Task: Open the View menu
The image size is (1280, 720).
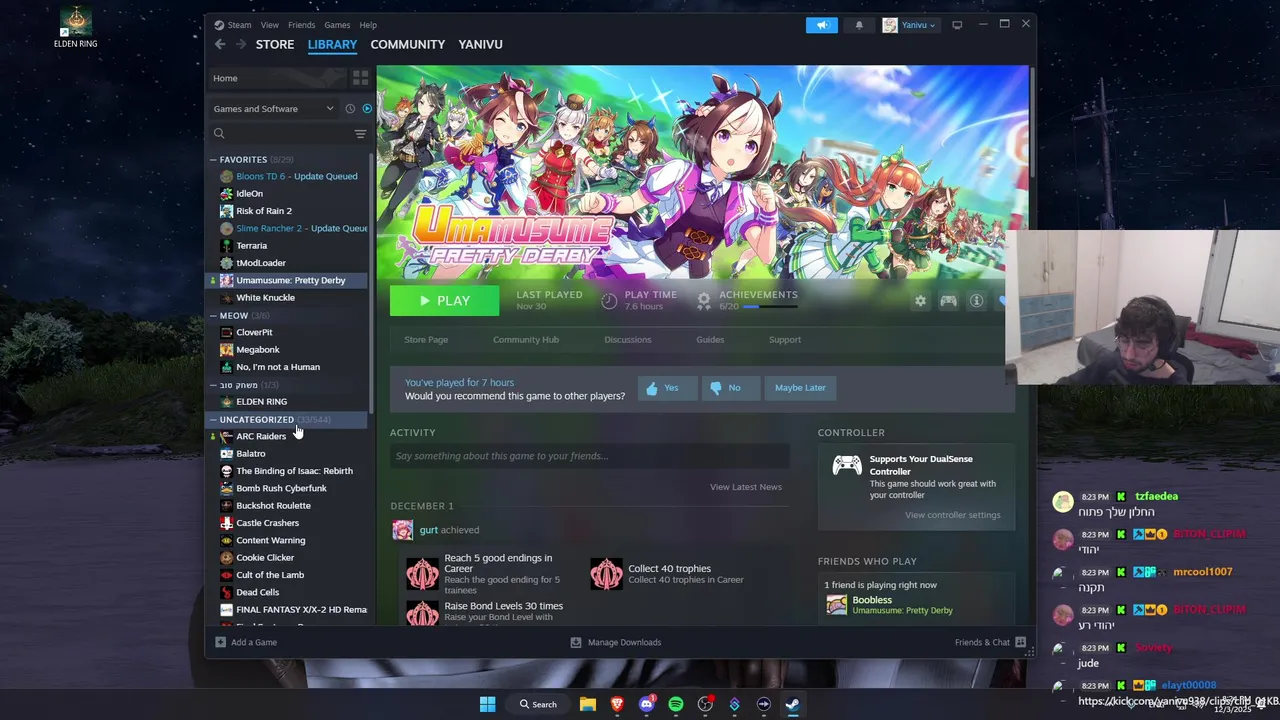Action: click(270, 25)
